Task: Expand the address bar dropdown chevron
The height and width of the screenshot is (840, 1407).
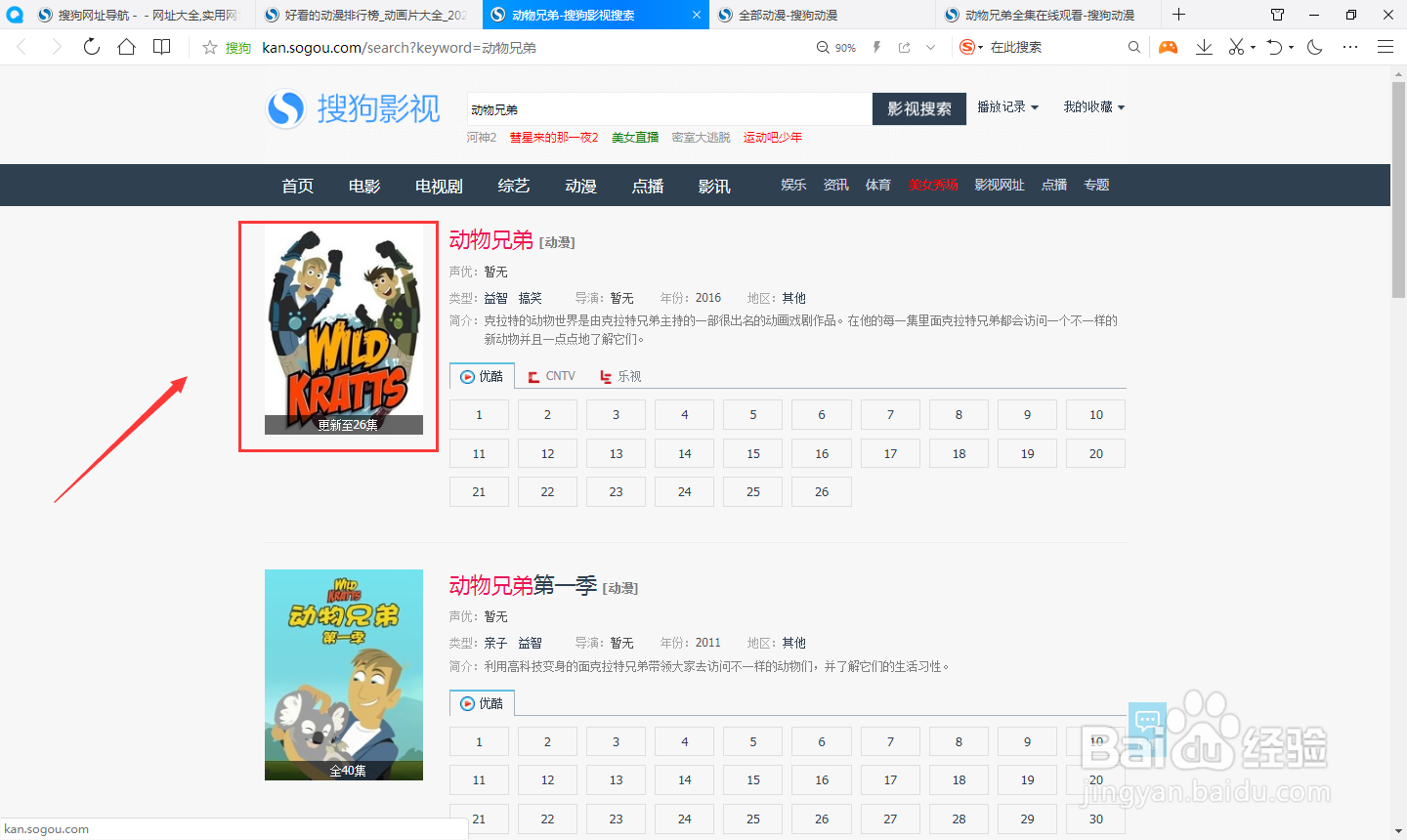Action: pos(931,47)
